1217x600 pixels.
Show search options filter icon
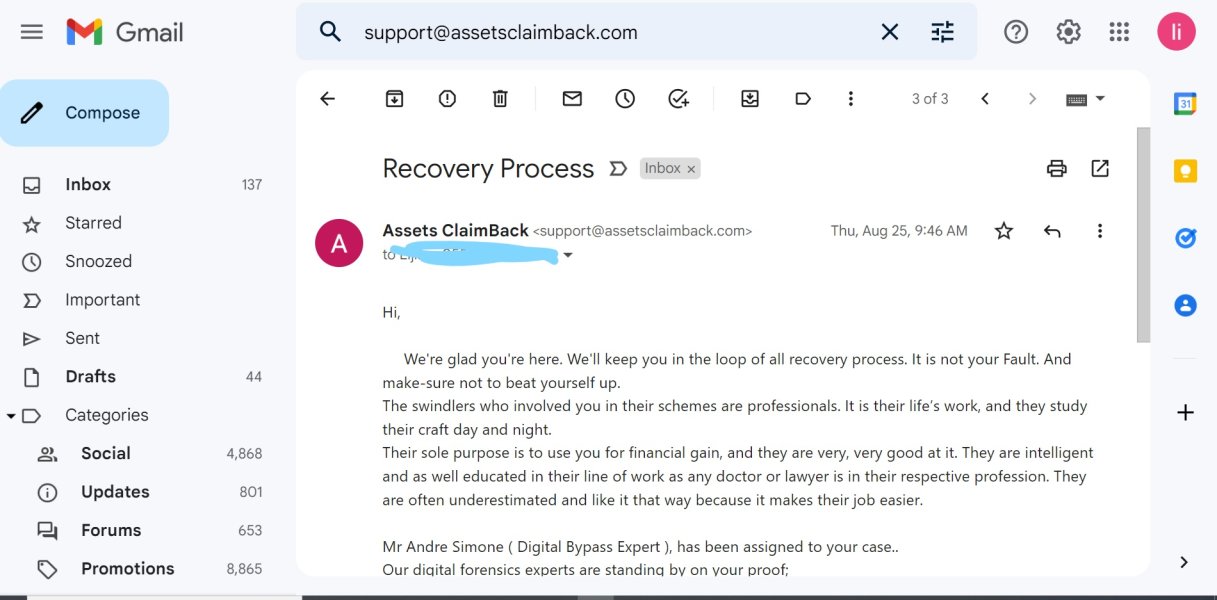[x=943, y=32]
